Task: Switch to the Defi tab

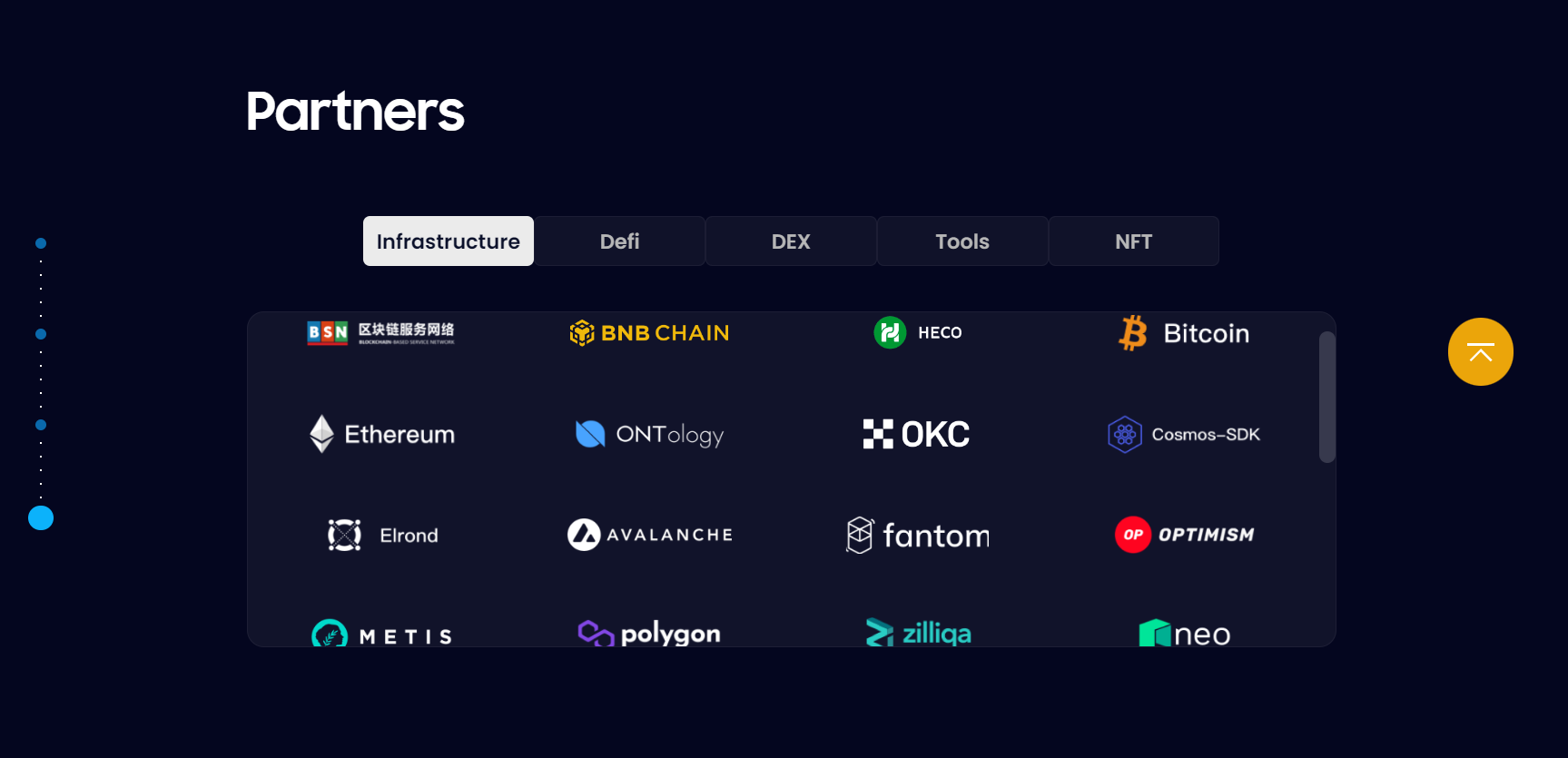Action: (x=619, y=241)
